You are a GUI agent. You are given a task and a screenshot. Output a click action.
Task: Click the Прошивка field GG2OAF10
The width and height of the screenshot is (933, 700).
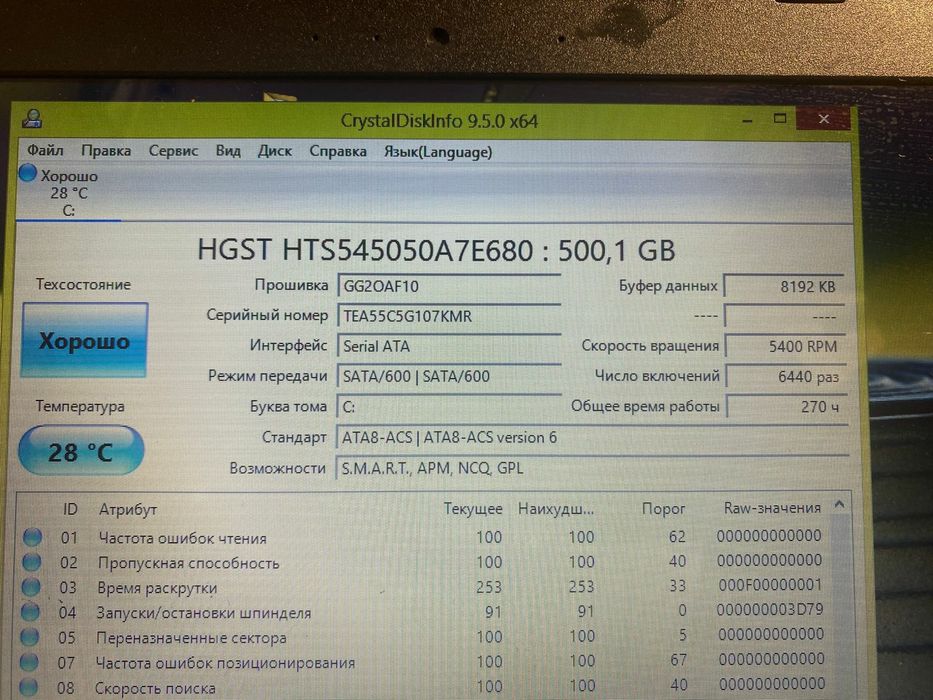point(449,286)
